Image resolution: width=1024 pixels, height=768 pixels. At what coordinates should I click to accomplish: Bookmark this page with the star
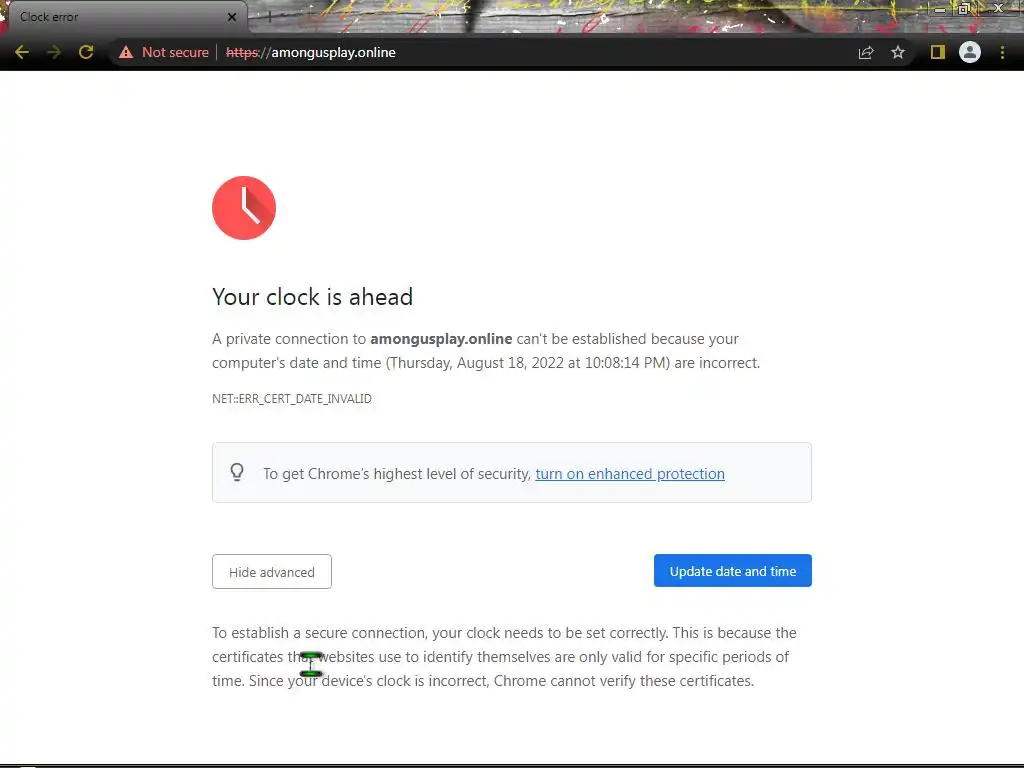click(x=898, y=52)
